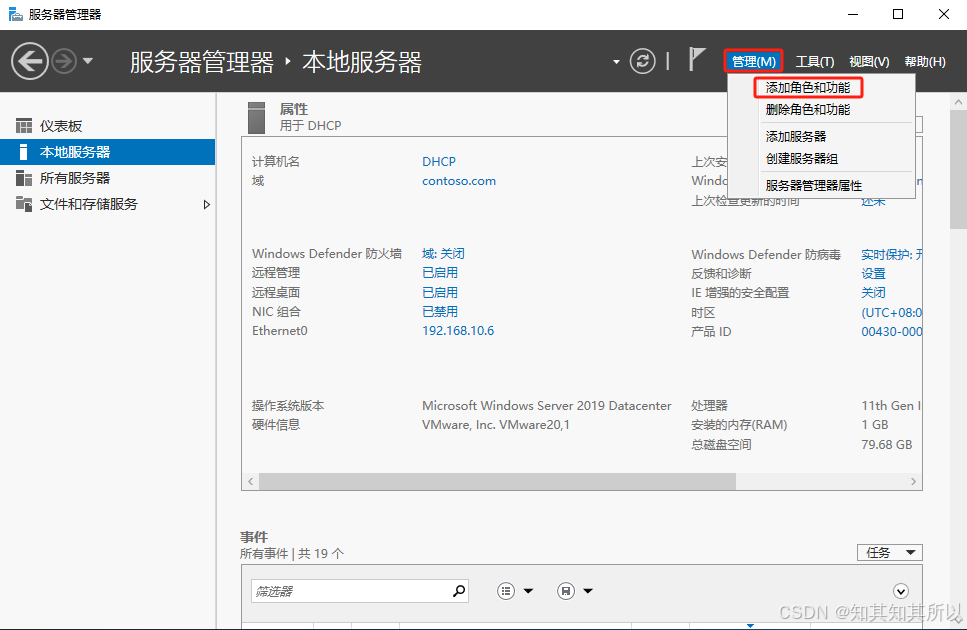Click the refresh icon in header
This screenshot has height=630, width=967.
642,61
